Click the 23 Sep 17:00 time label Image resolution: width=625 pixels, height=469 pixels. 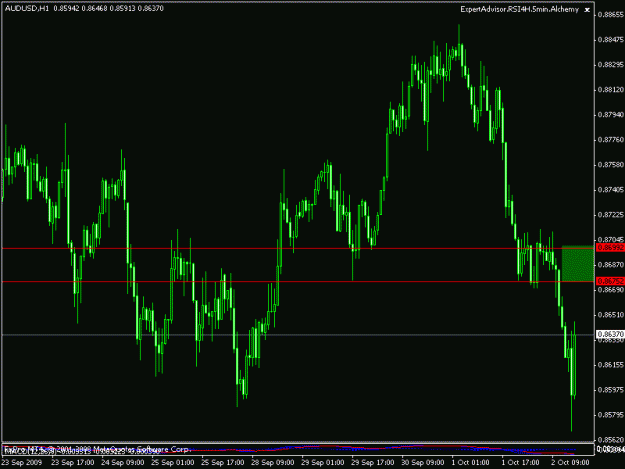coord(73,463)
